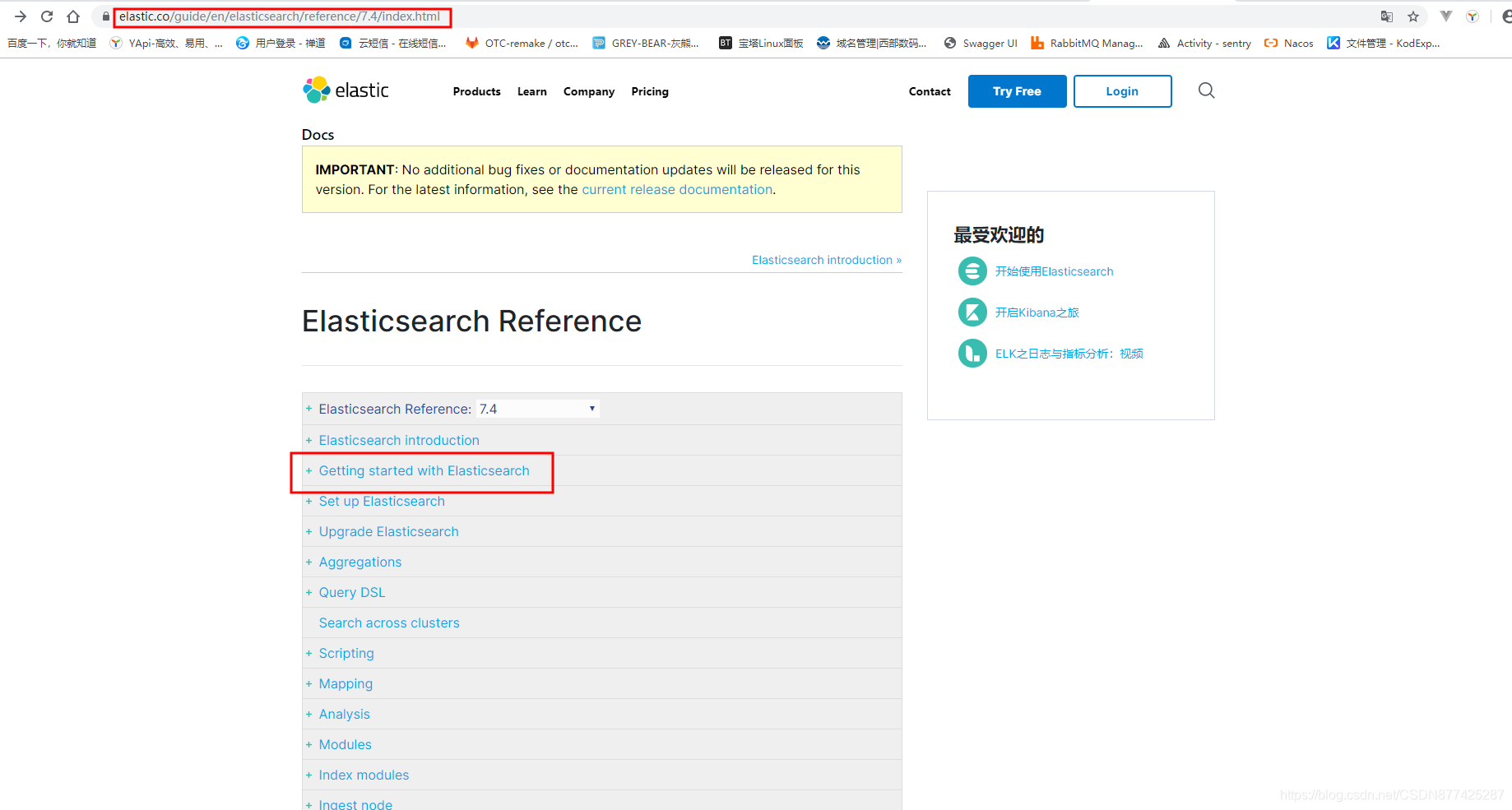1512x810 pixels.
Task: Open the Index modules link
Action: point(364,775)
